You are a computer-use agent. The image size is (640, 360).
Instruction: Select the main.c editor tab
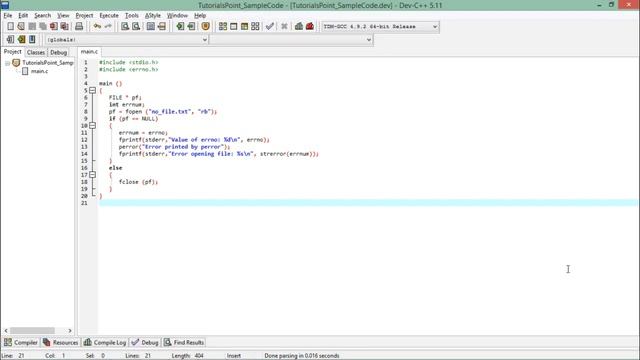pos(89,52)
